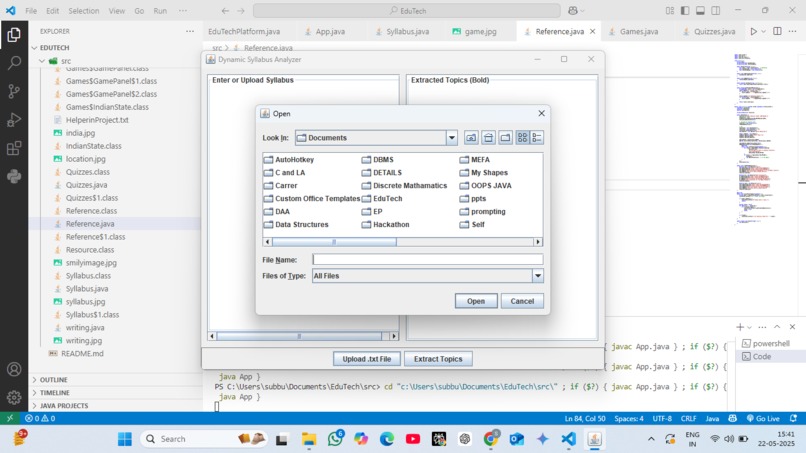Open notifications bell in status bar
Screen dimensions: 806x453
[x=794, y=418]
